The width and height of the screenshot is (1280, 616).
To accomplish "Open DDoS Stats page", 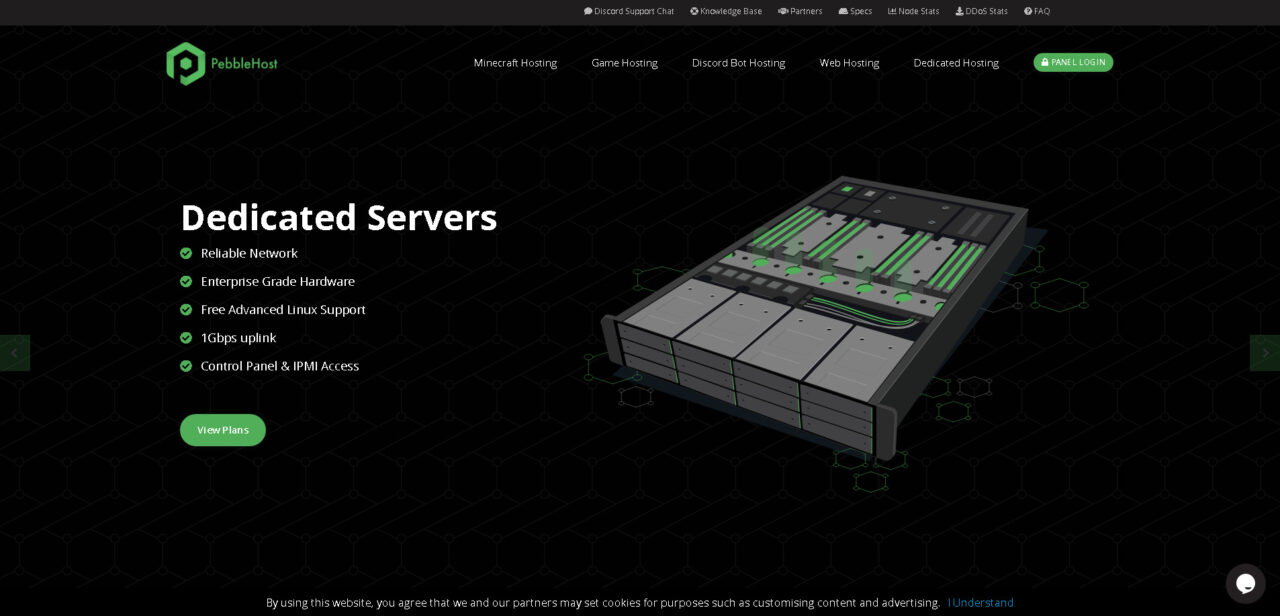I will point(981,11).
